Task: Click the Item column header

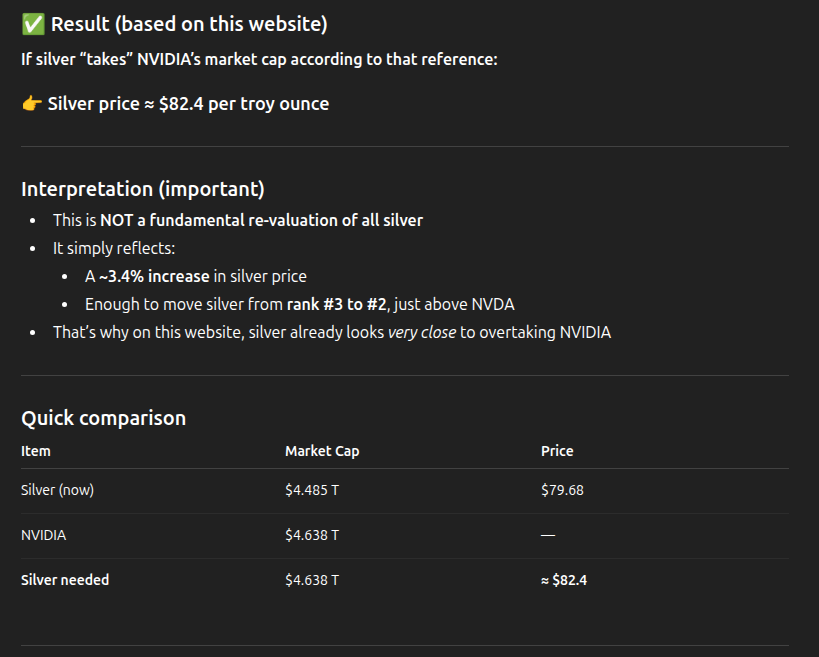Action: coord(36,451)
